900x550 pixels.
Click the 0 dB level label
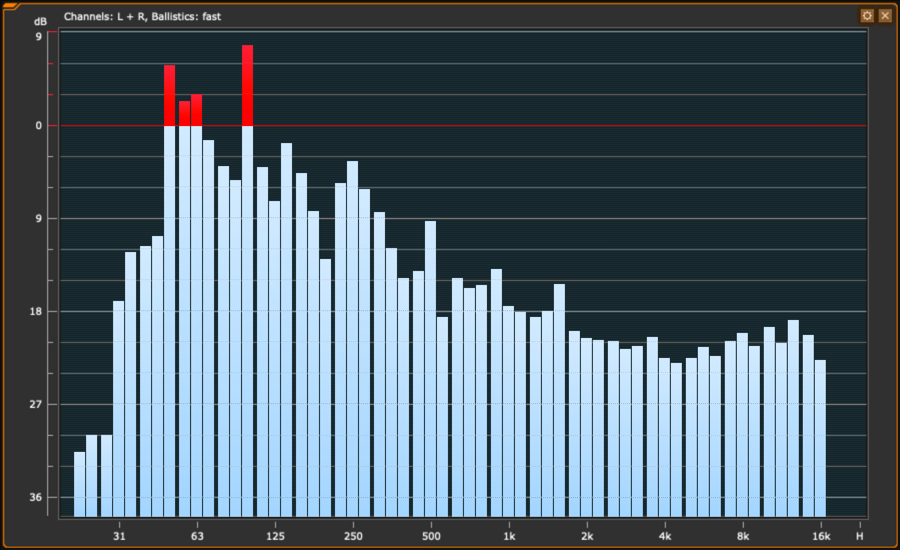tap(38, 126)
